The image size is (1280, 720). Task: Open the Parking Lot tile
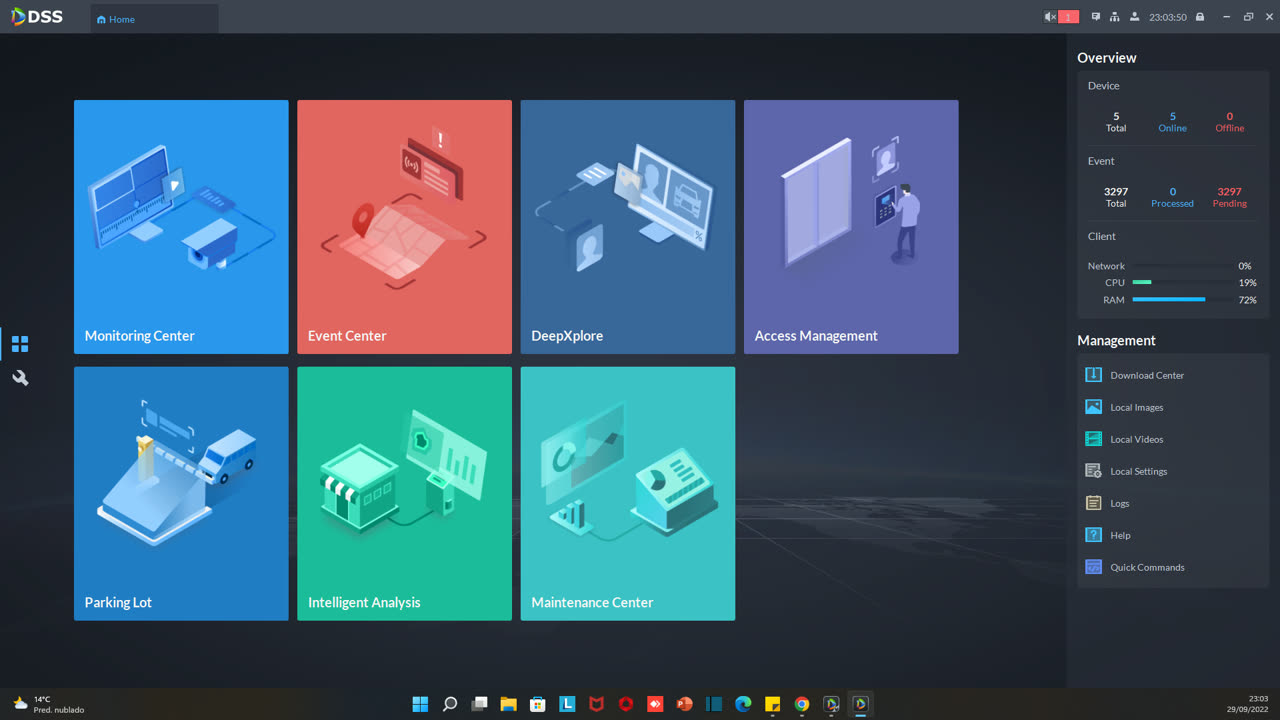pos(181,493)
